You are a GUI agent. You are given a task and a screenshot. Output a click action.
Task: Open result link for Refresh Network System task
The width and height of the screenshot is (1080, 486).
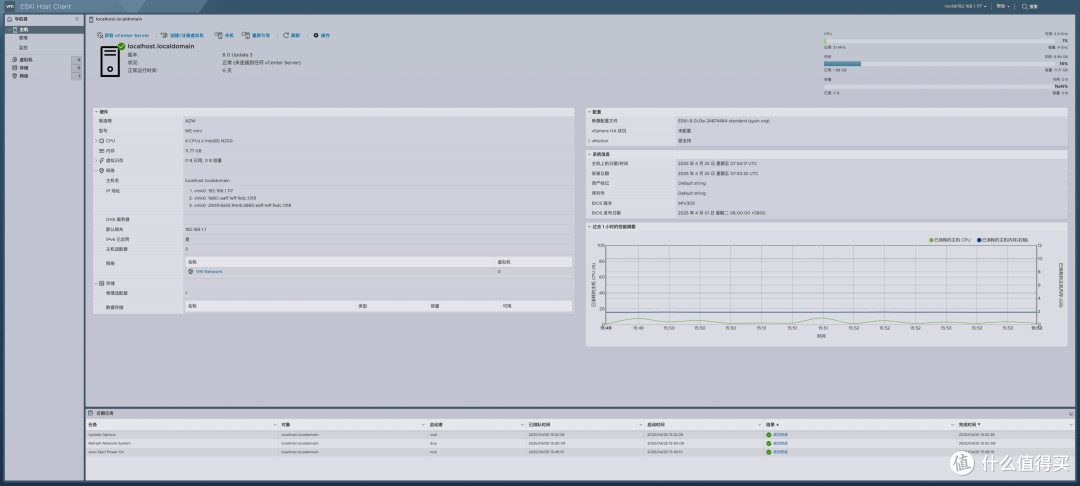[780, 443]
